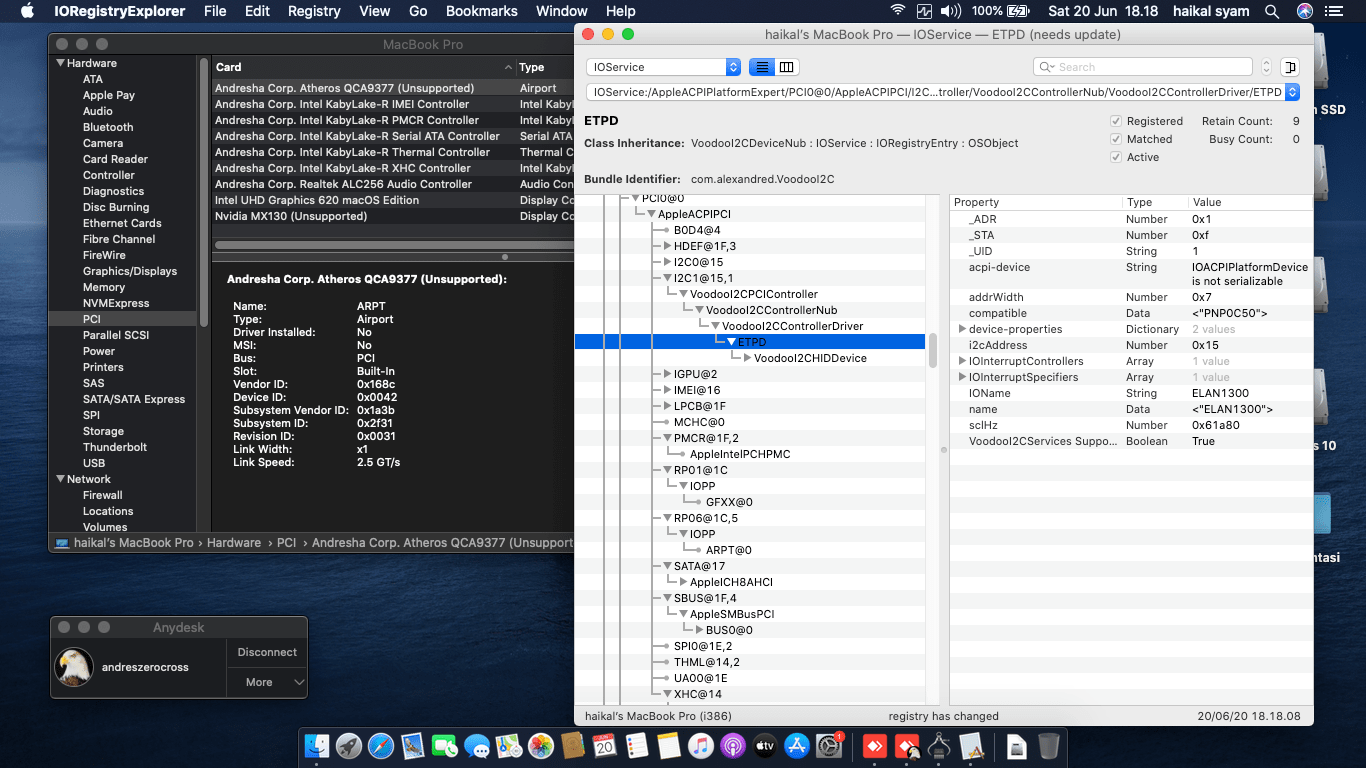This screenshot has width=1366, height=768.
Task: Toggle the Active checkbox
Action: pyautogui.click(x=1116, y=157)
